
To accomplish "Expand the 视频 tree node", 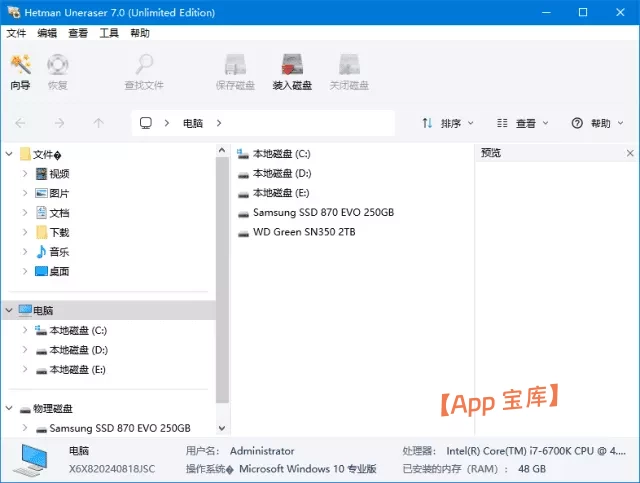I will [x=25, y=174].
